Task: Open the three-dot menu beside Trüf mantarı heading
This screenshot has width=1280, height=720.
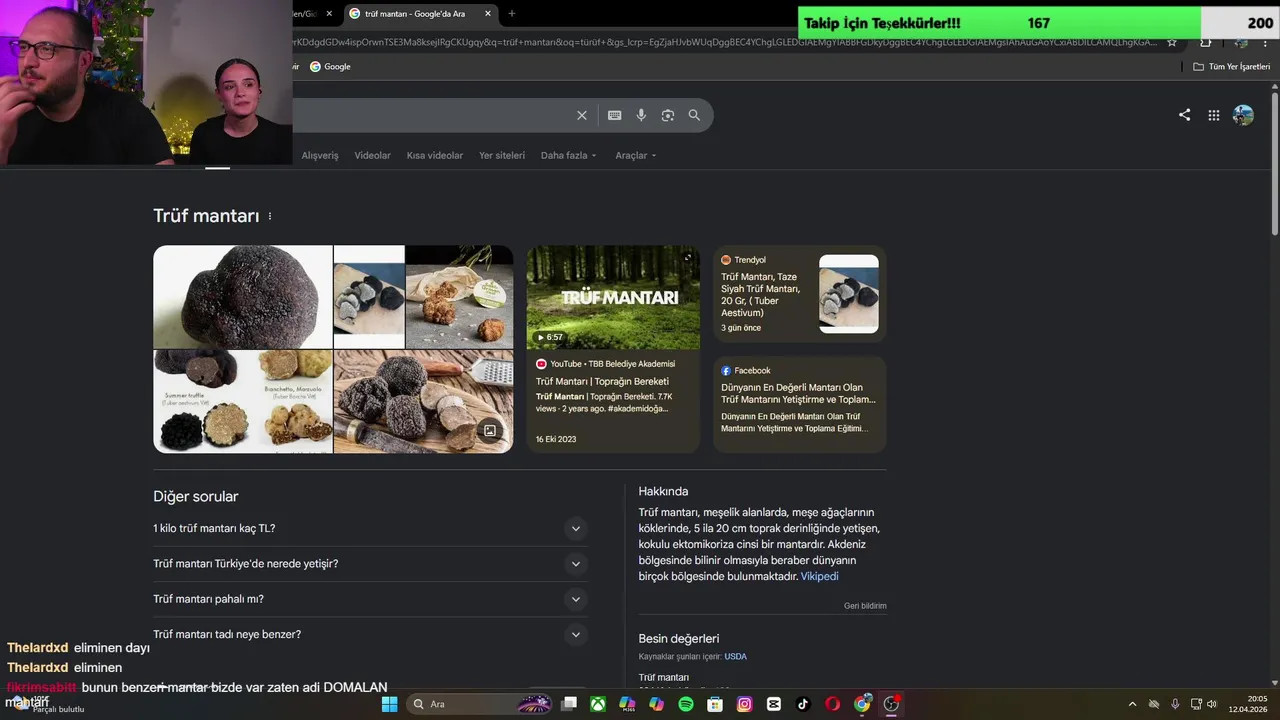Action: (270, 216)
